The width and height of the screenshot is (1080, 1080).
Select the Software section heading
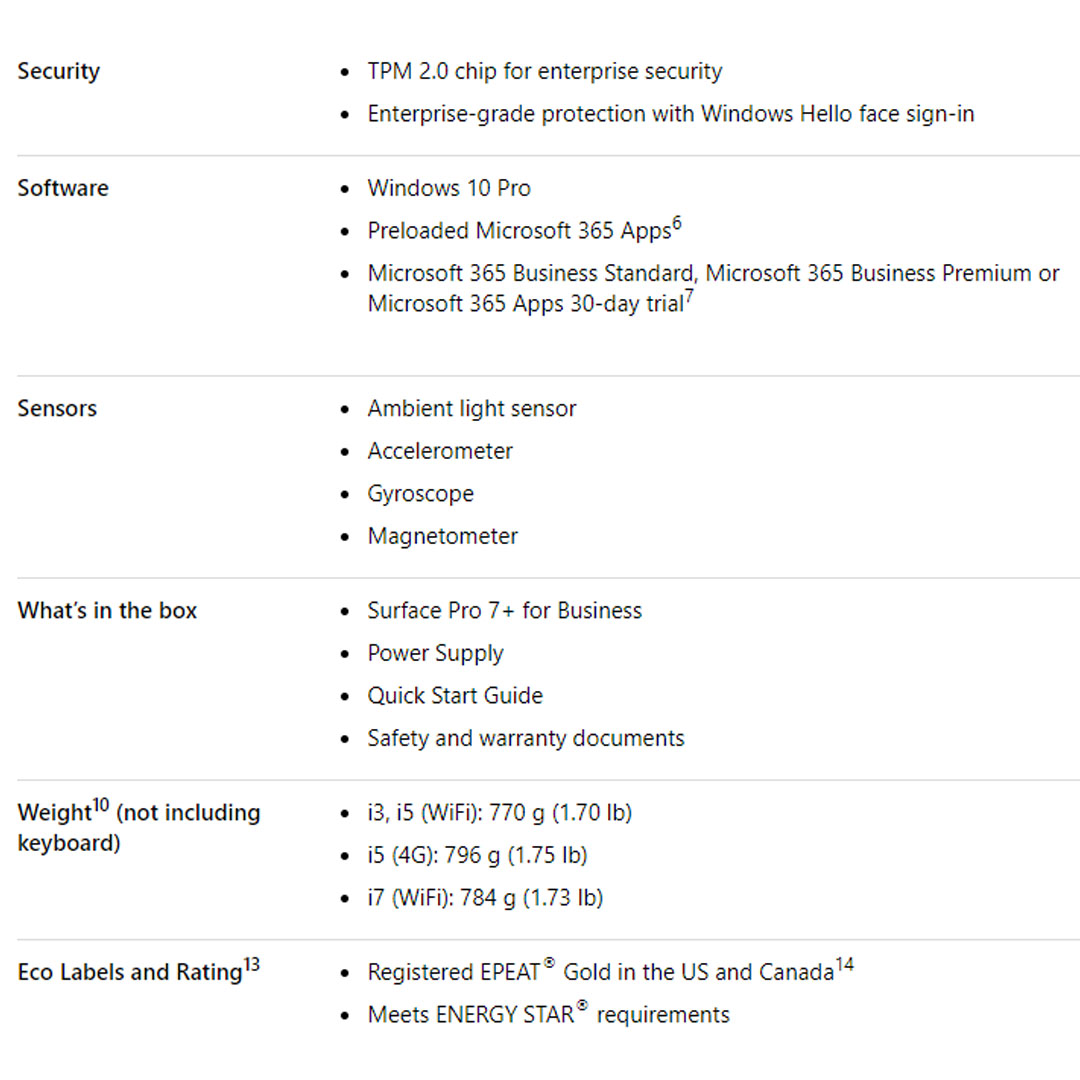click(63, 188)
